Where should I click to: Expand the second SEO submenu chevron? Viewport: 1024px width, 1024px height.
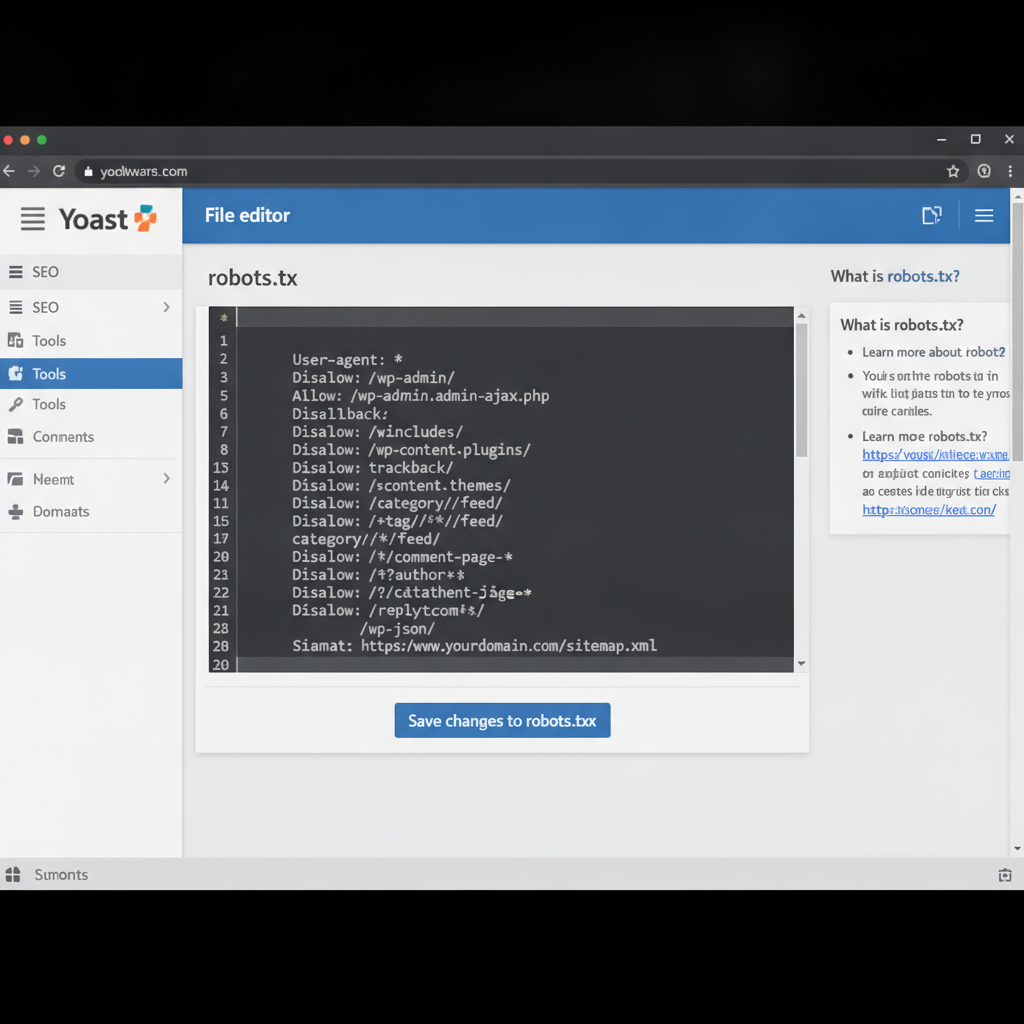point(167,307)
